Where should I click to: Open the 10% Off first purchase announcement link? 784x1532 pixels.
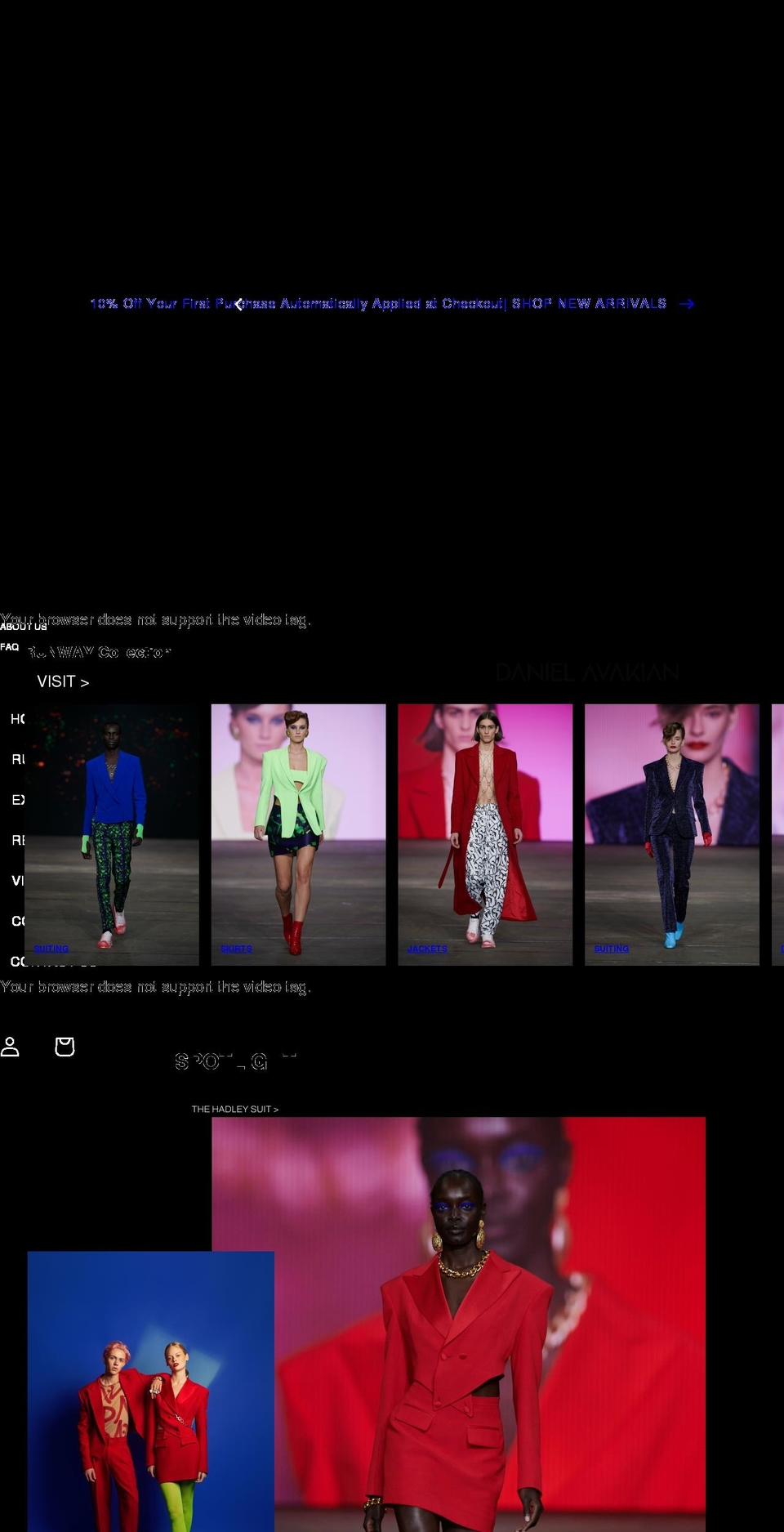point(378,304)
